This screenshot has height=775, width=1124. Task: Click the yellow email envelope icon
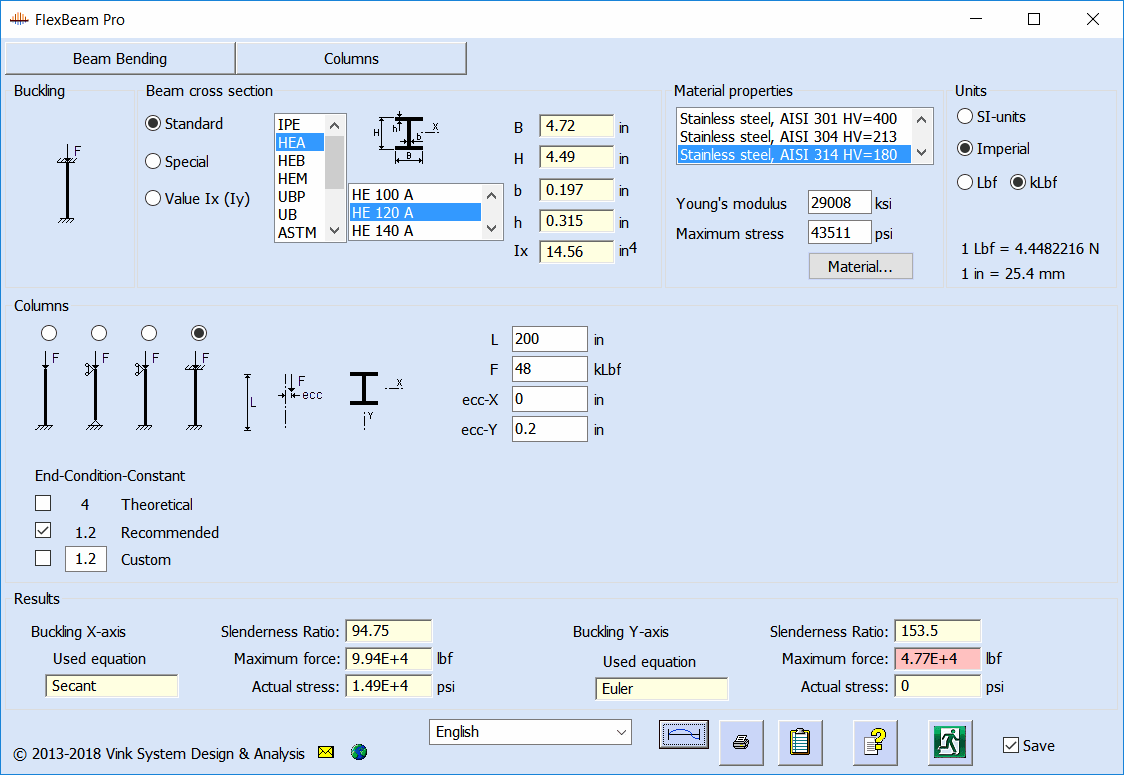coord(325,752)
